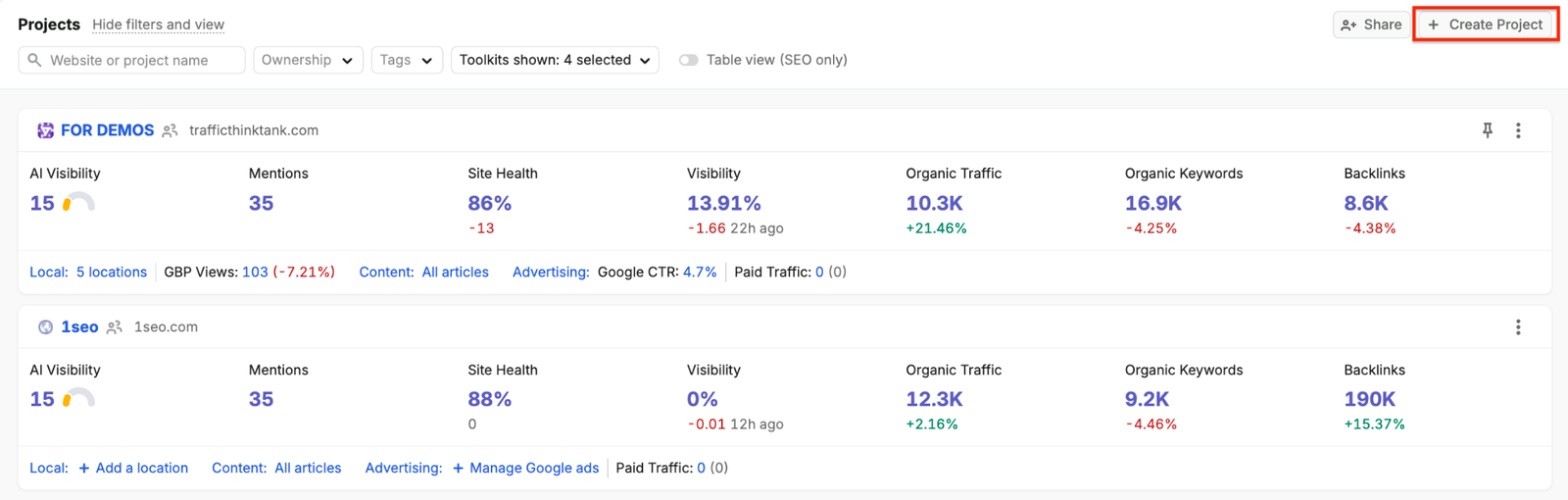Screen dimensions: 1568x500
Task: Open Manage Google ads link
Action: coord(525,469)
